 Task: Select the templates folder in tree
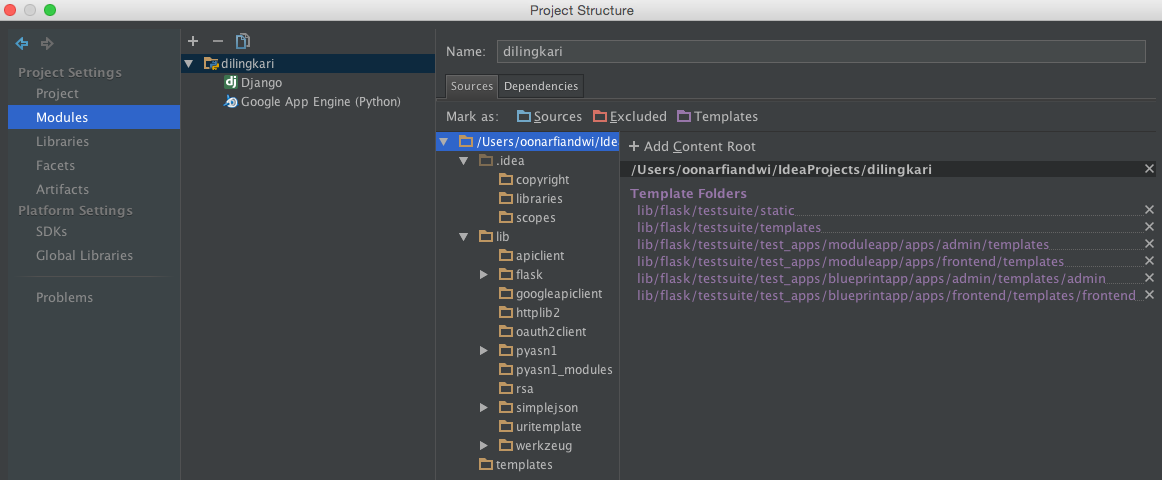pos(523,464)
